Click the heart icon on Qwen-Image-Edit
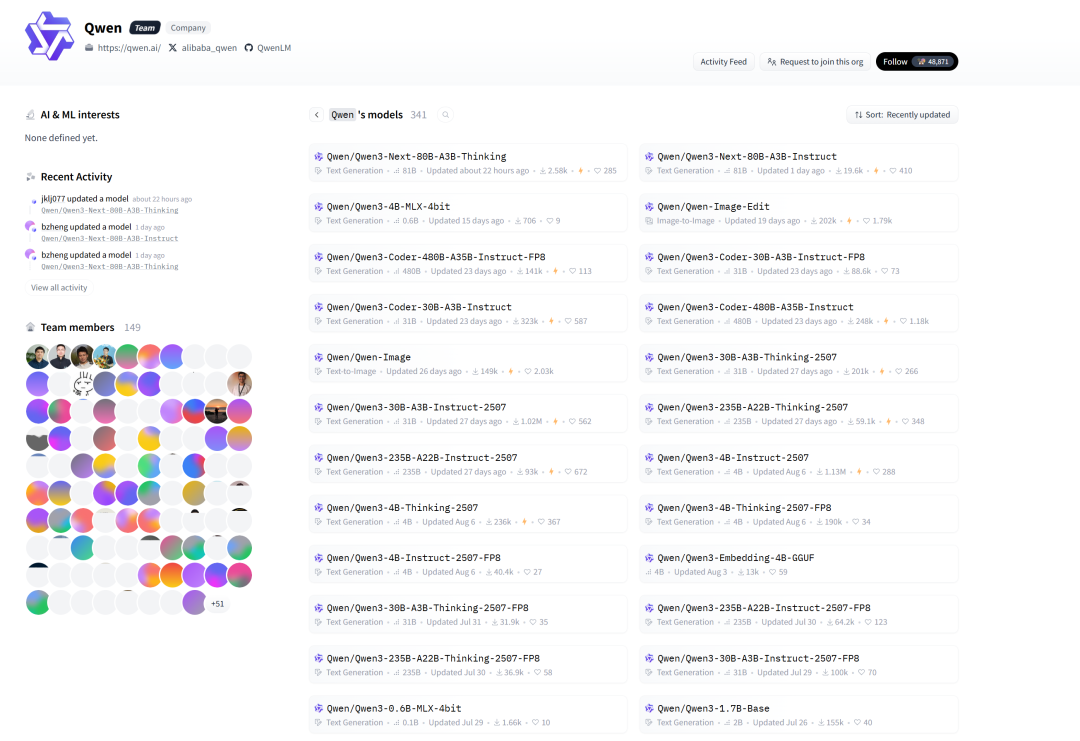This screenshot has height=741, width=1080. pos(866,221)
